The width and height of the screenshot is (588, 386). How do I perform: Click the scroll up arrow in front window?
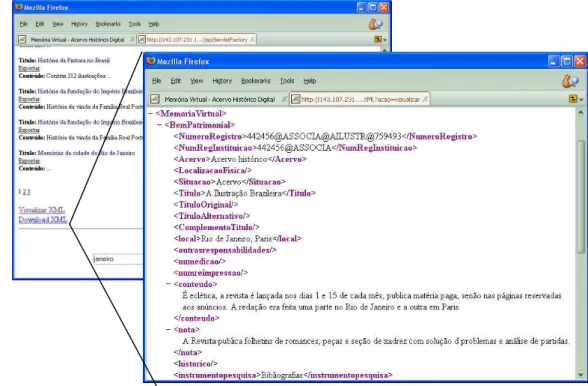[580, 112]
